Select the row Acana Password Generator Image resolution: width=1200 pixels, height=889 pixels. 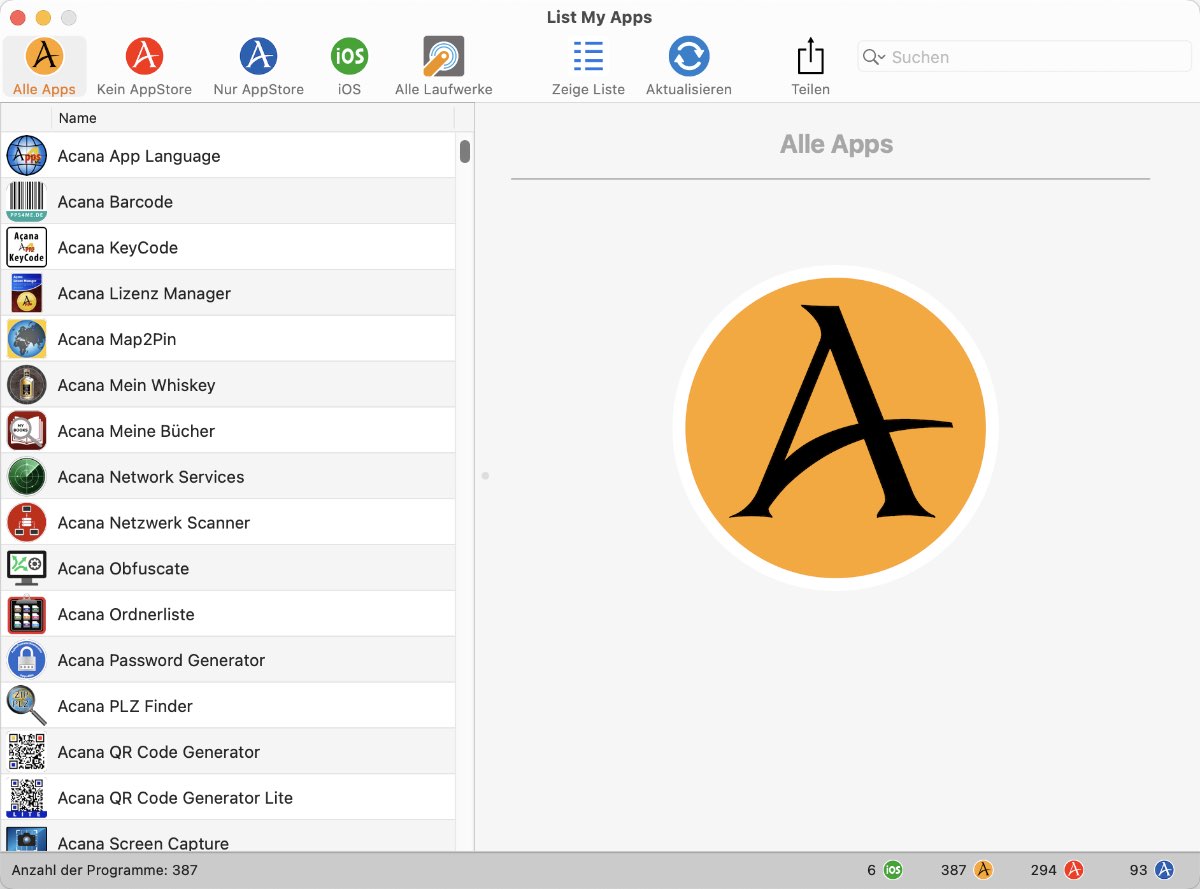click(228, 660)
